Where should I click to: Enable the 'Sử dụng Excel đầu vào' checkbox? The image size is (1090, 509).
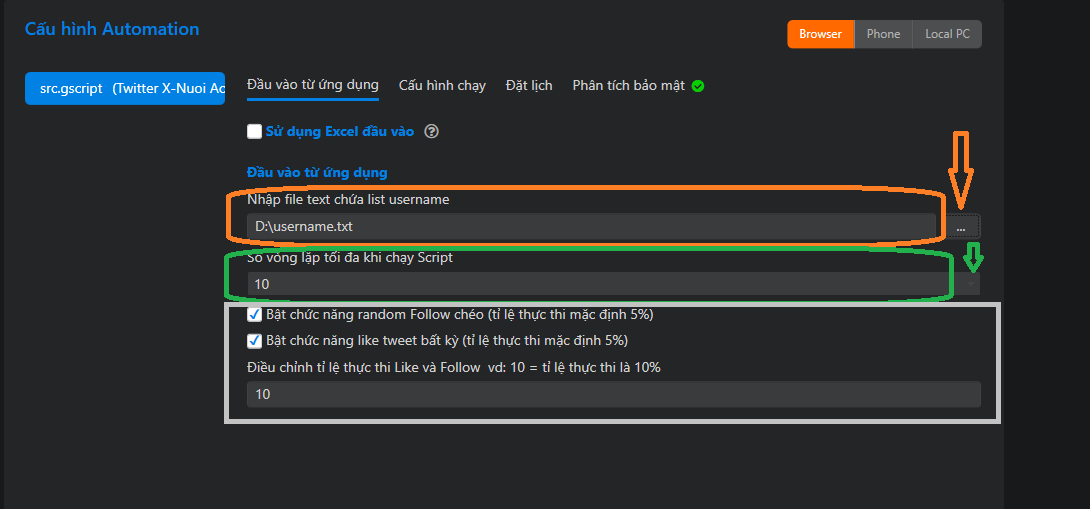[254, 131]
